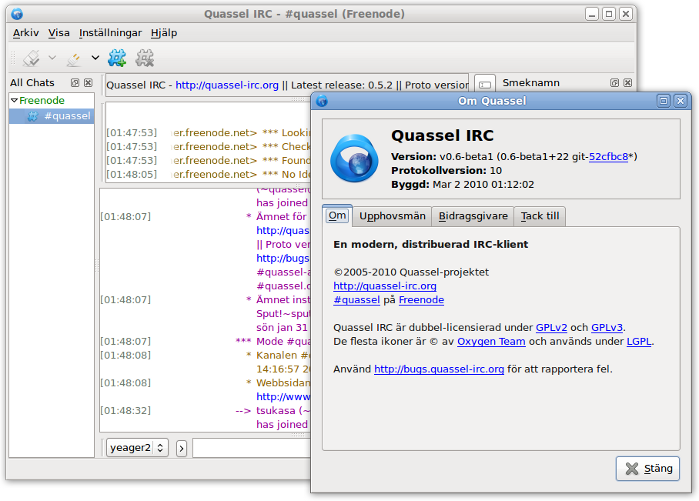This screenshot has width=699, height=501.
Task: Click the #quassel channel icon in list
Action: click(x=33, y=116)
